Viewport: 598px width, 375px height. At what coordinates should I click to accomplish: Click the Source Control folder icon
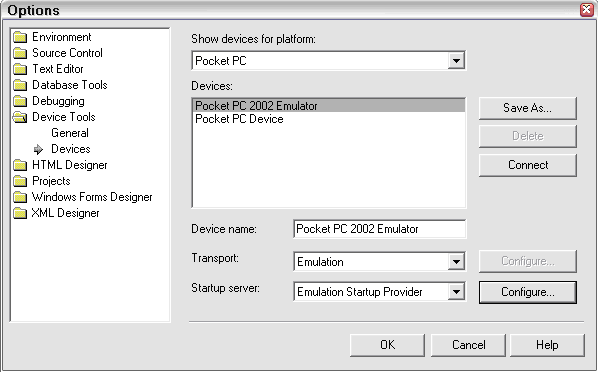click(20, 53)
